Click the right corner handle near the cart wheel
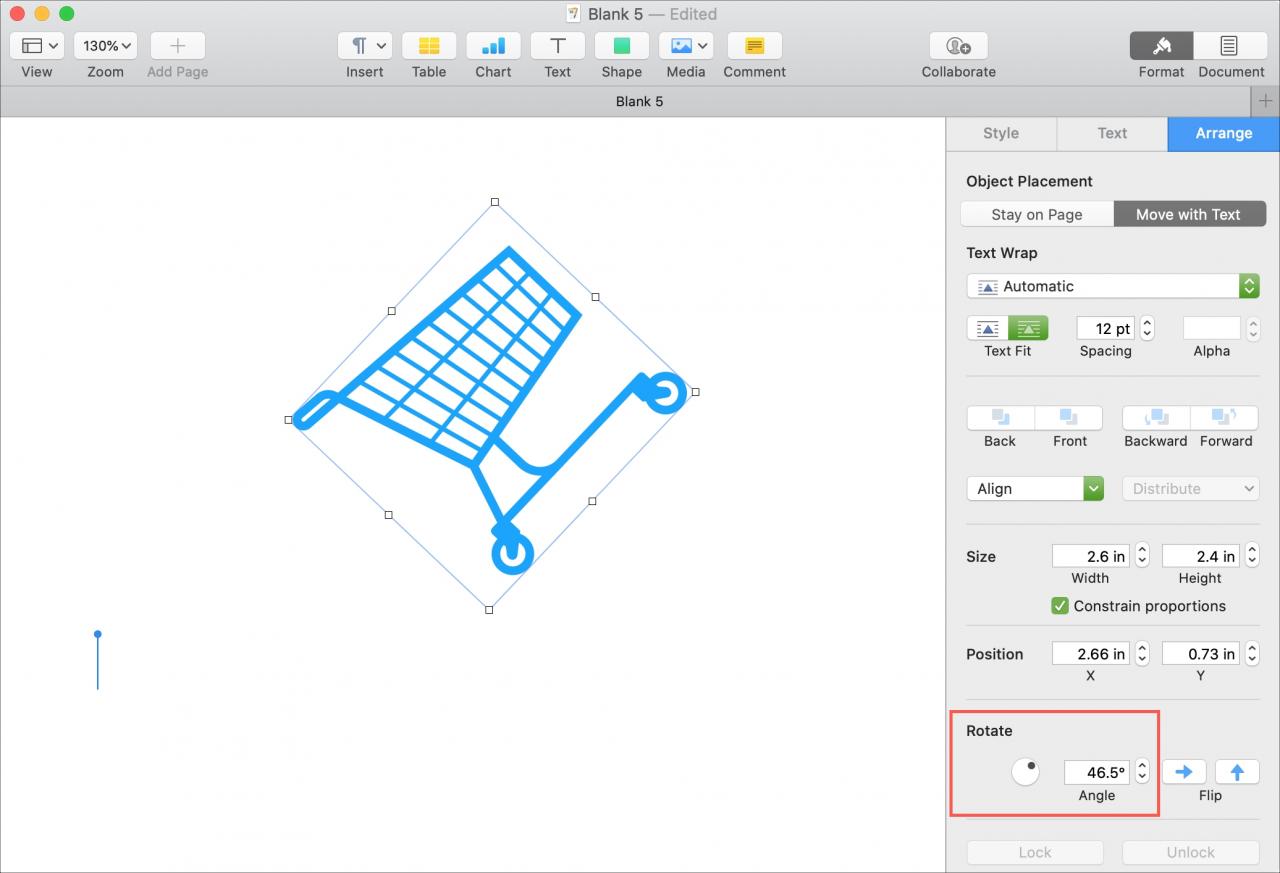This screenshot has height=873, width=1280. [x=695, y=392]
